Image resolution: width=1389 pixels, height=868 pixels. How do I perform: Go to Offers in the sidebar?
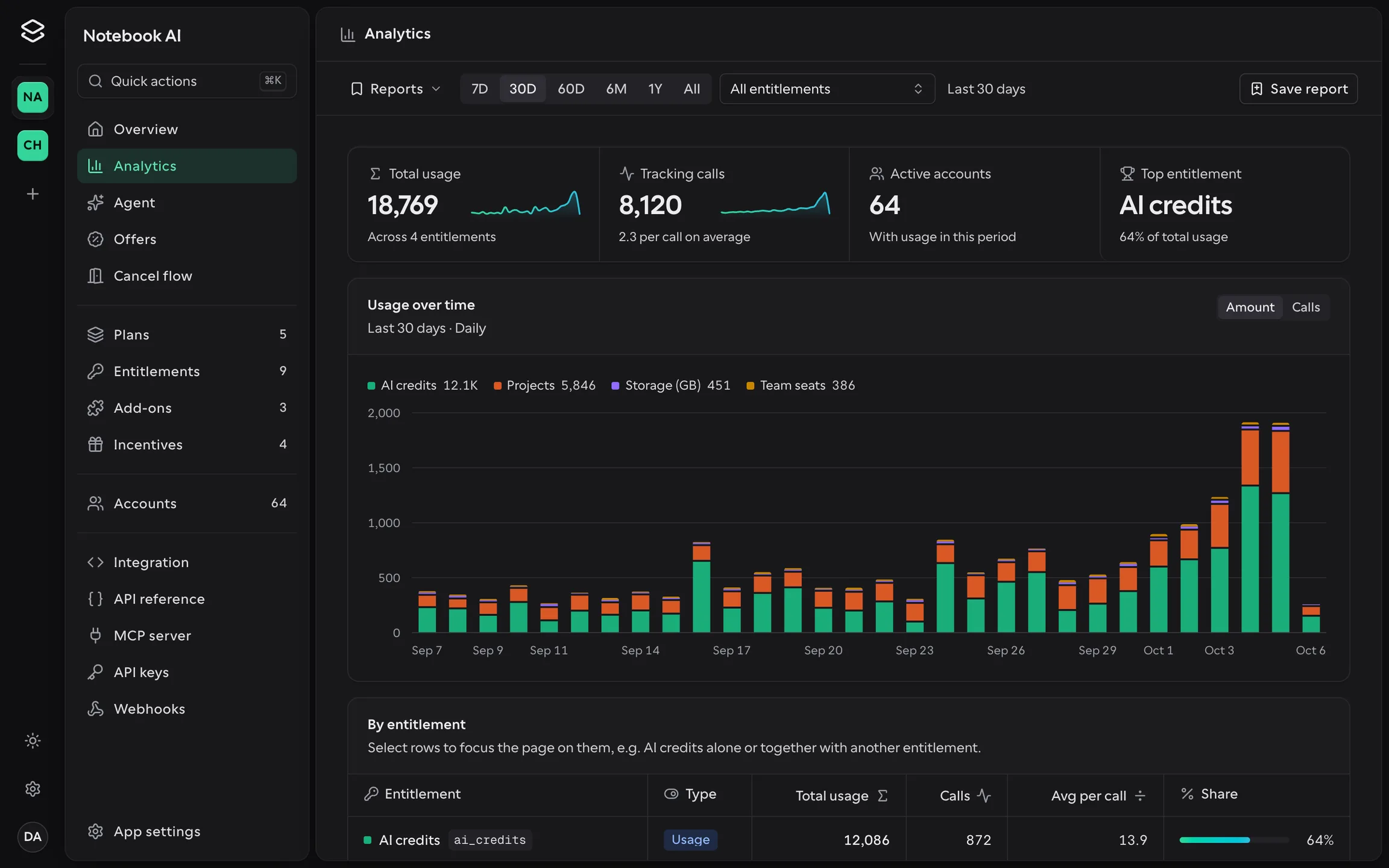click(x=187, y=239)
